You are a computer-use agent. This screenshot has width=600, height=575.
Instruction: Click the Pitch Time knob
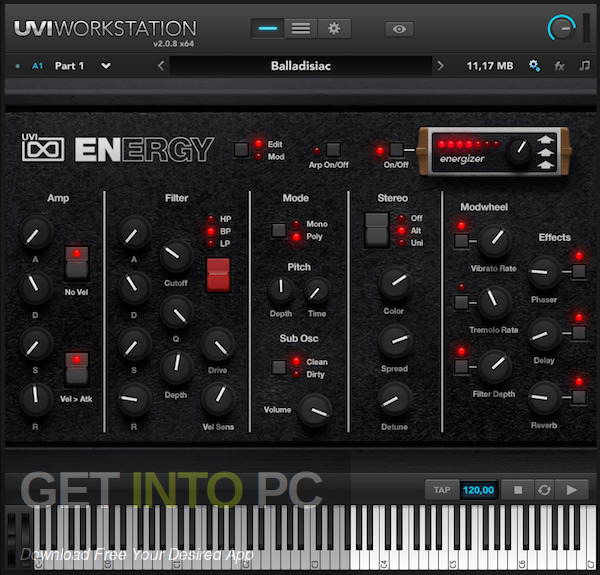317,290
